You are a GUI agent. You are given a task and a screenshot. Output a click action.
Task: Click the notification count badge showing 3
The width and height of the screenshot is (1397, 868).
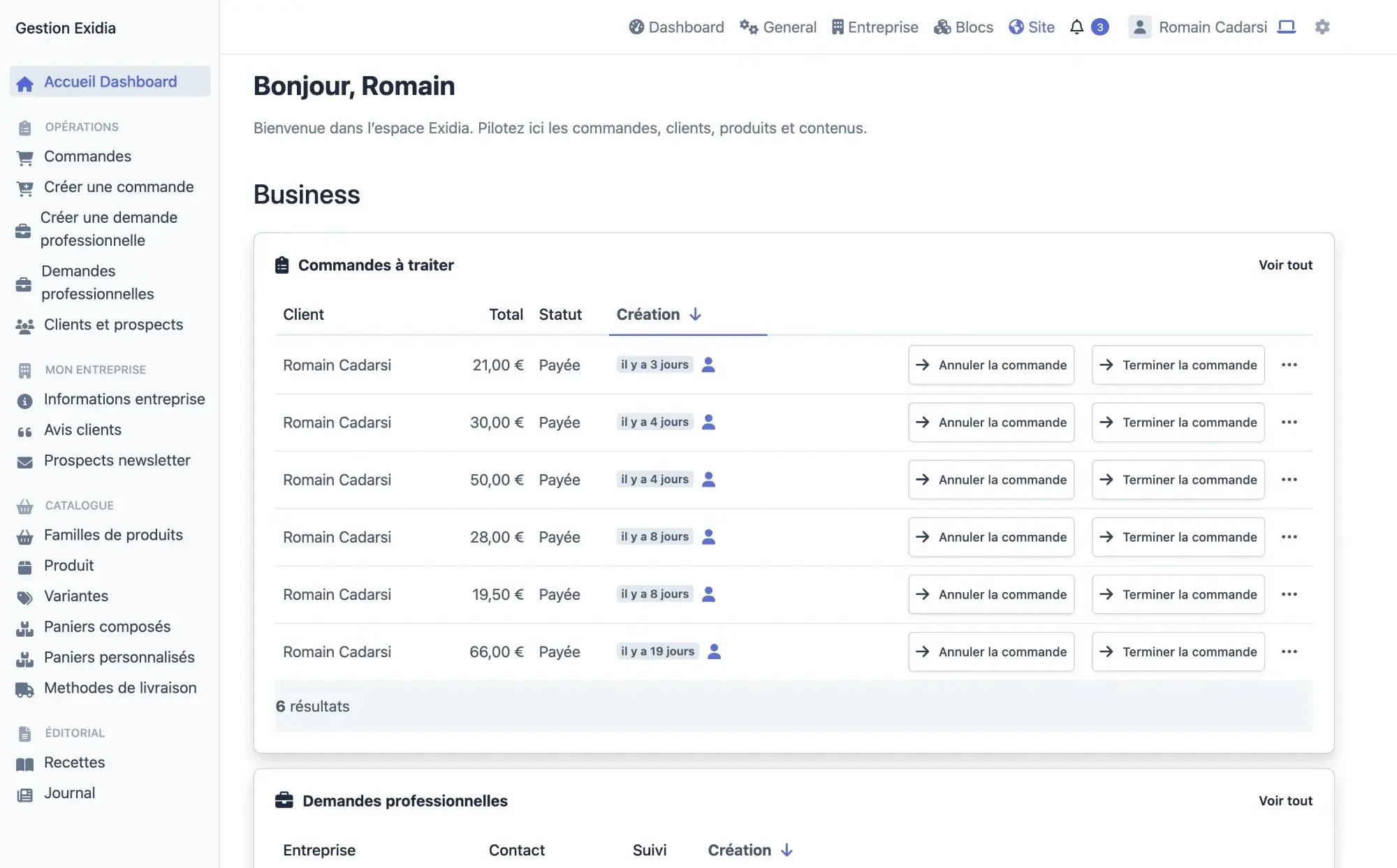point(1099,27)
